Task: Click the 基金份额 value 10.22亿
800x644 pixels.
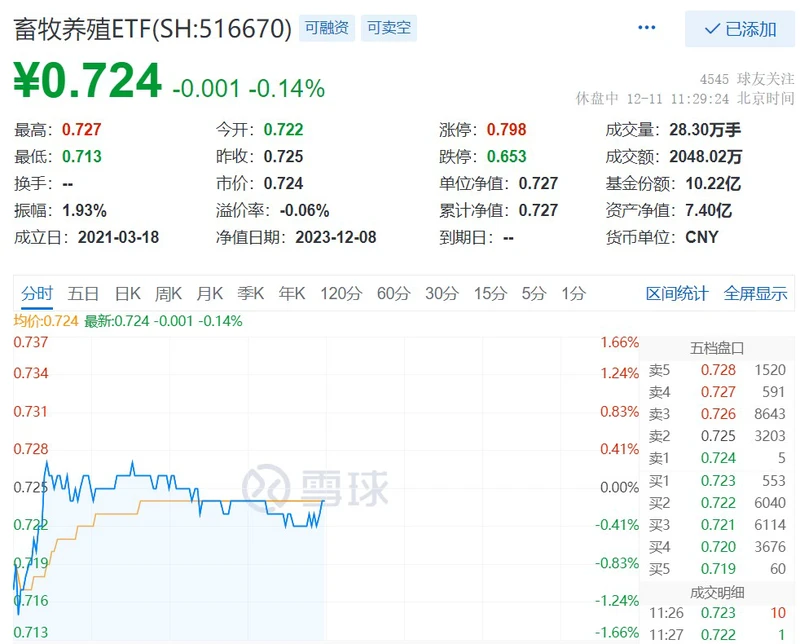Action: 713,183
